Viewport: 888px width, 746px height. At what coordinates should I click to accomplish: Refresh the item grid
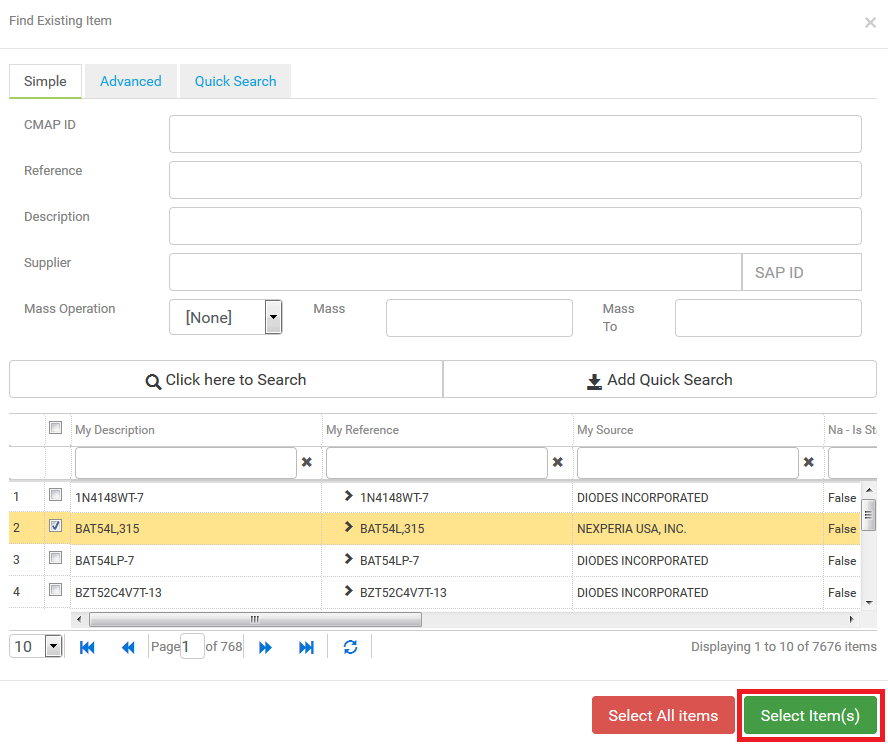[350, 647]
